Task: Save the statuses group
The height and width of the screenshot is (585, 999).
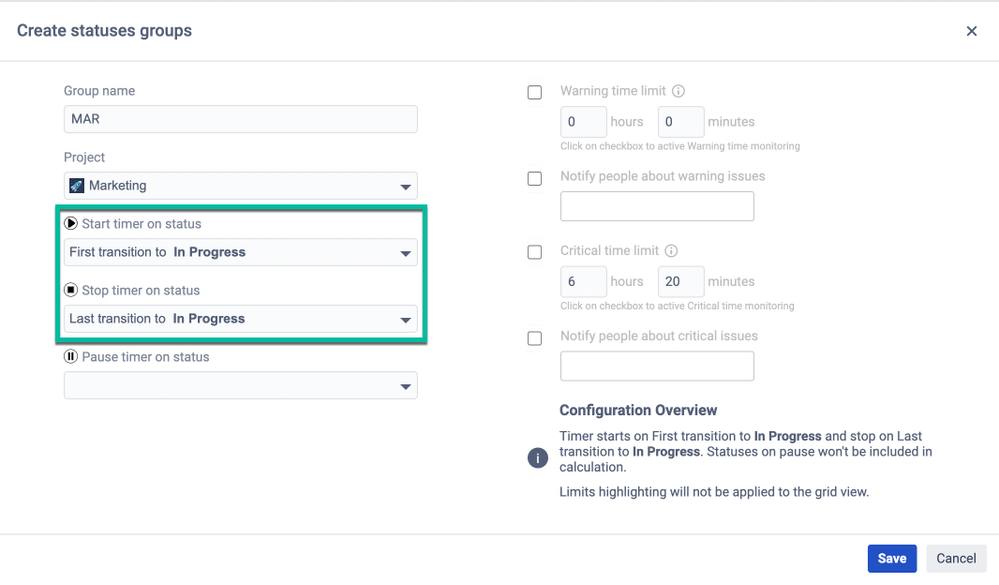Action: 892,559
